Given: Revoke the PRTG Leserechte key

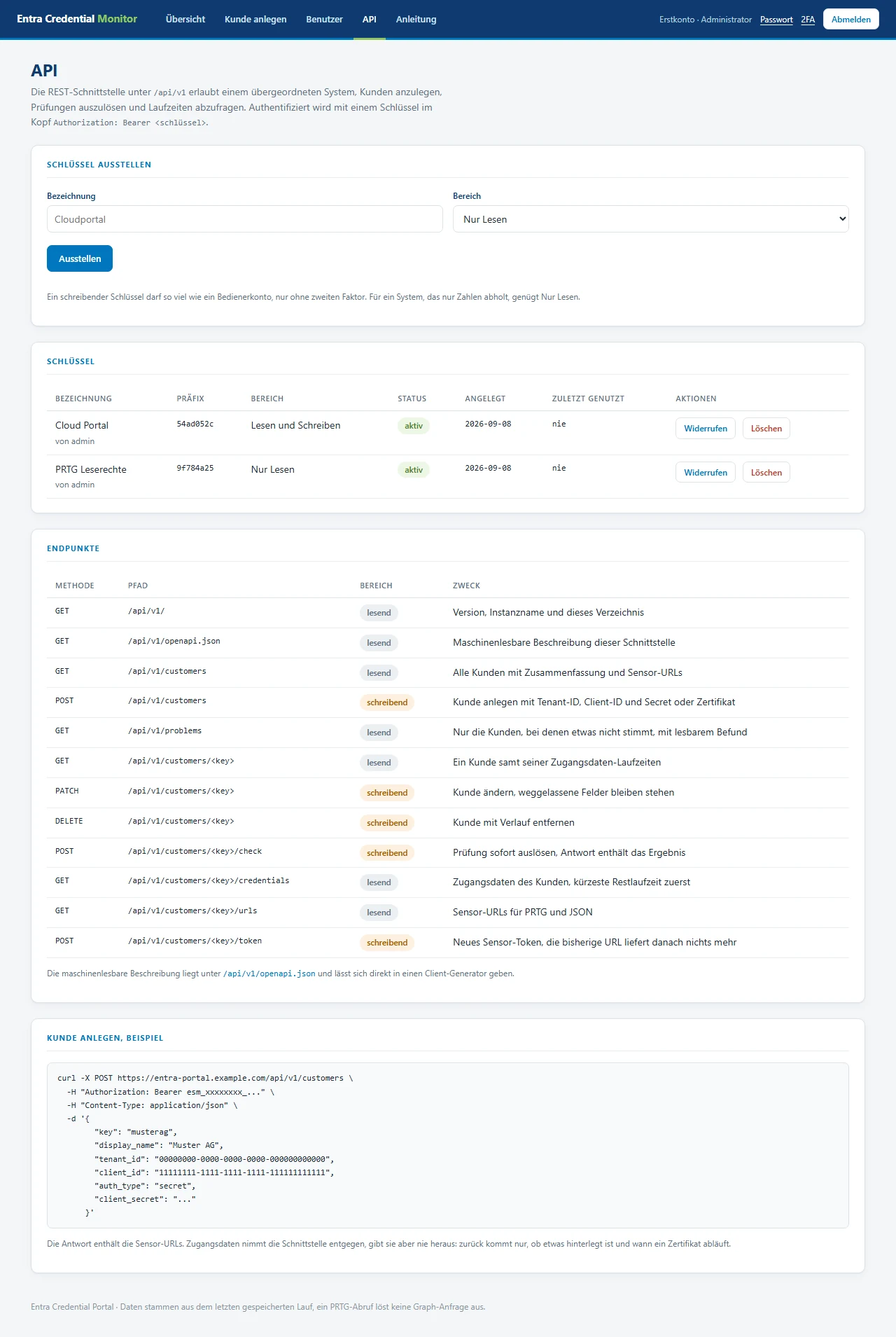Looking at the screenshot, I should [x=706, y=473].
